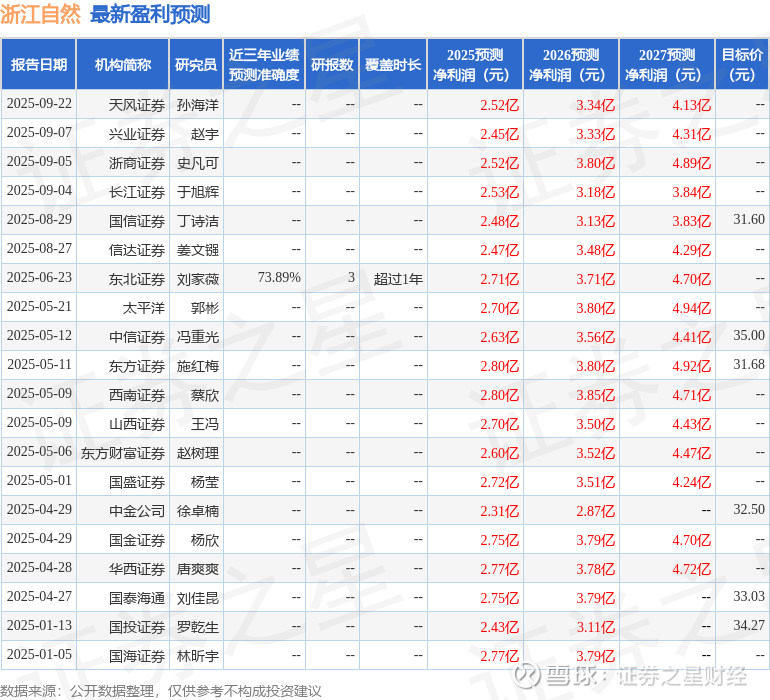The height and width of the screenshot is (700, 770).
Task: Select institution 长江证券
Action: pos(137,192)
